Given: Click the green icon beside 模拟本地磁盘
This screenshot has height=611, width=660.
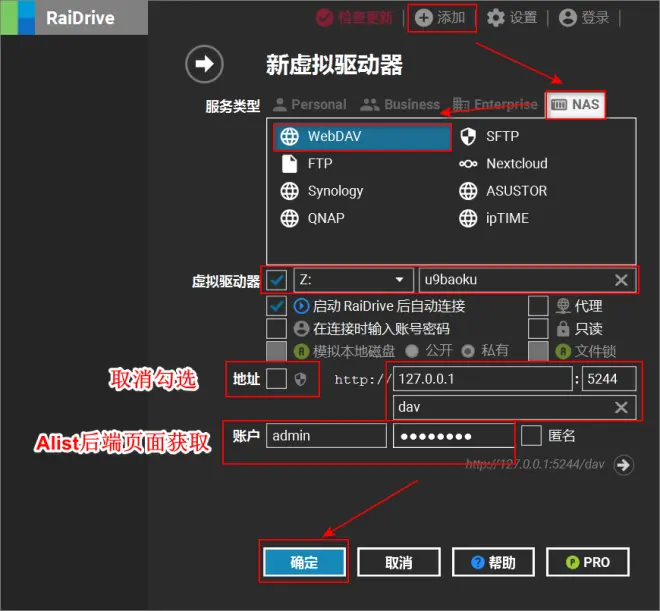Looking at the screenshot, I should [301, 351].
